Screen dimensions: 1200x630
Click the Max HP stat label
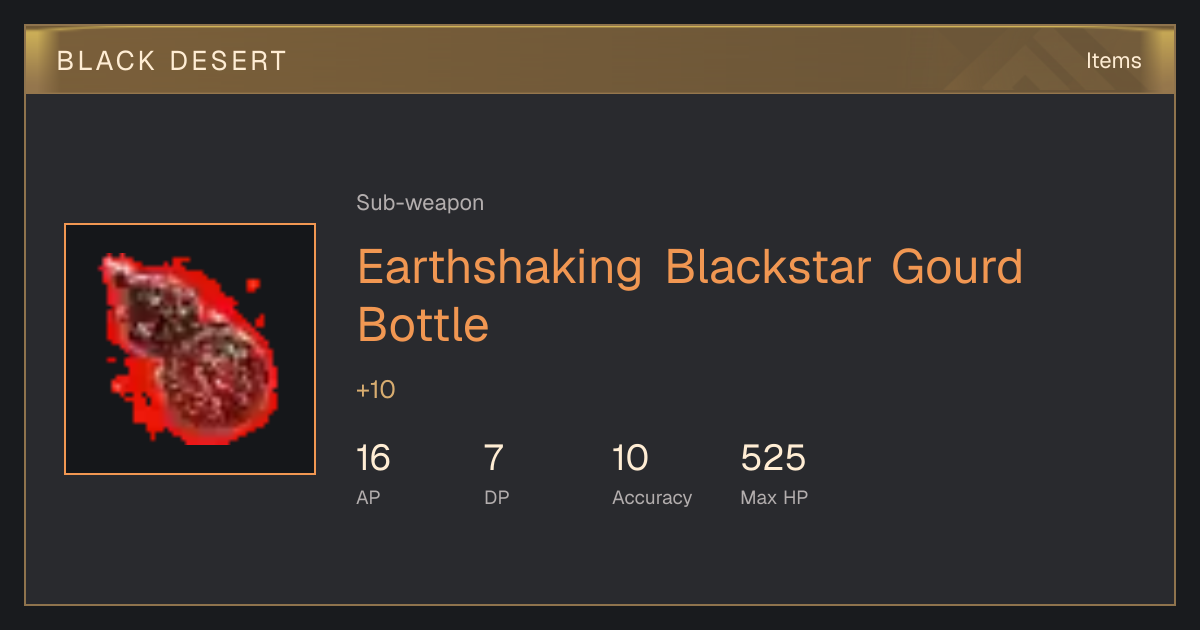pos(774,497)
